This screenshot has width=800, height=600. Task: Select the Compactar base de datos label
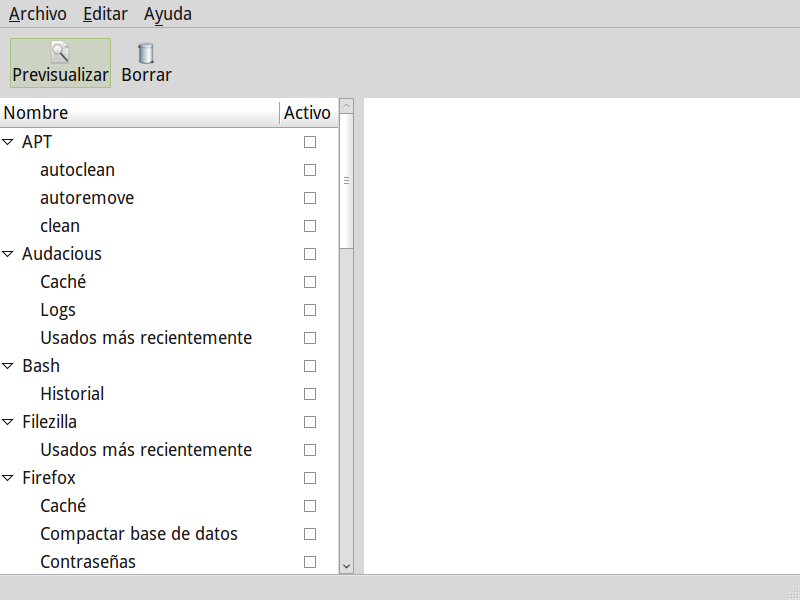click(139, 534)
